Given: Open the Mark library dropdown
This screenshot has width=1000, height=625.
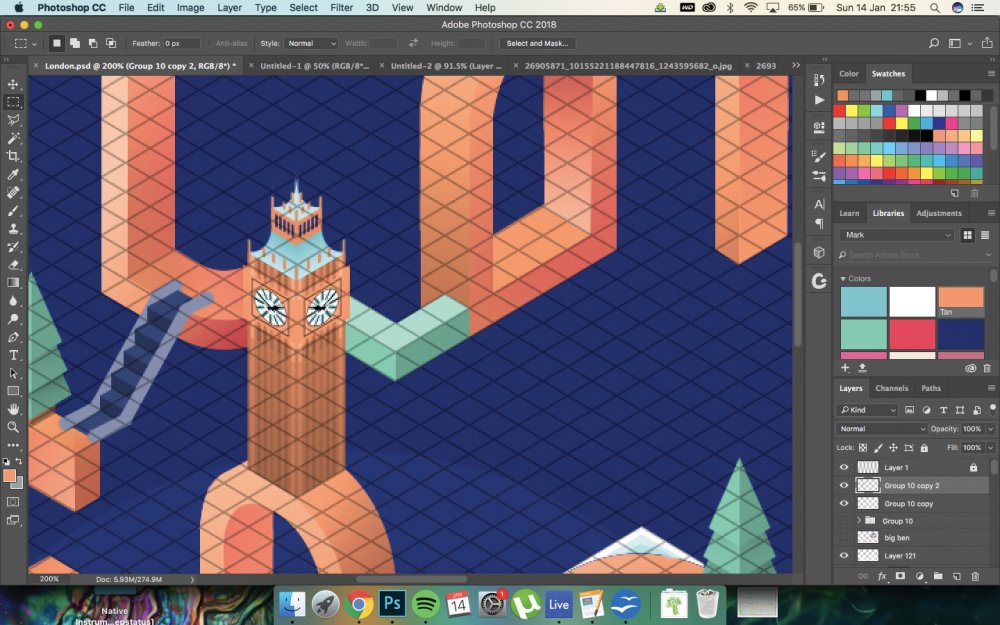Looking at the screenshot, I should click(897, 235).
